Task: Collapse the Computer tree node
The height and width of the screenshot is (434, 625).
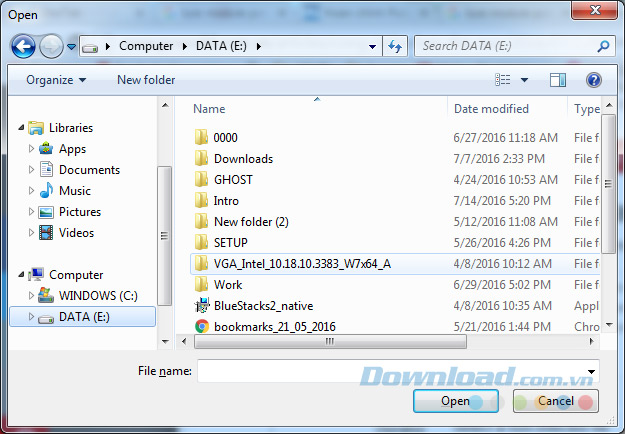Action: point(22,275)
